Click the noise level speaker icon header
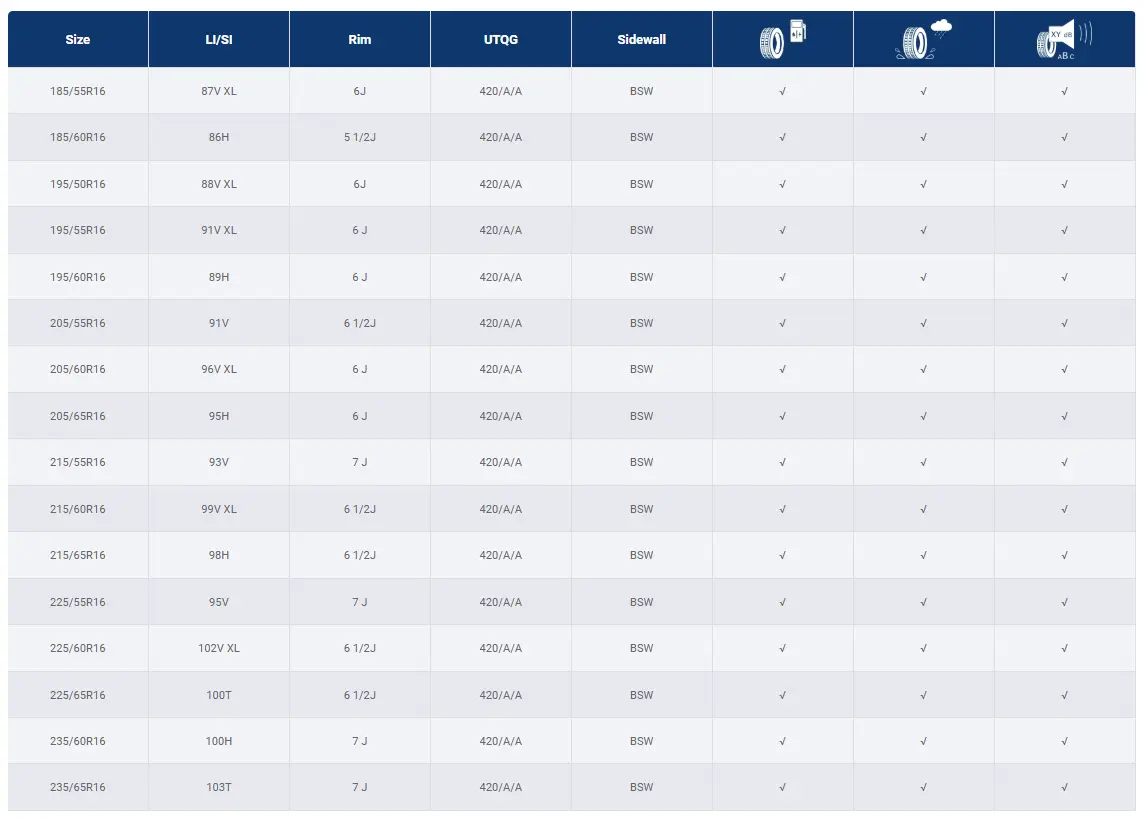This screenshot has width=1144, height=819. point(1064,39)
